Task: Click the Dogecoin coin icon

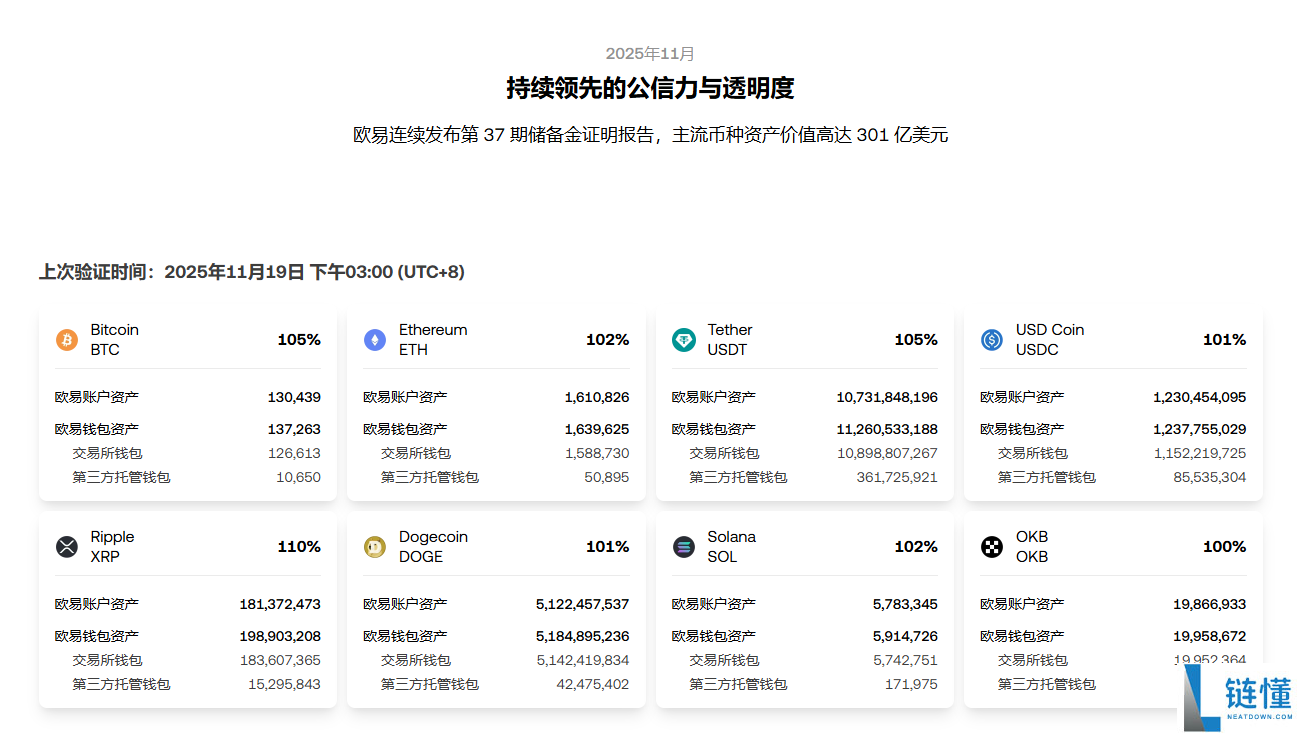Action: [375, 547]
